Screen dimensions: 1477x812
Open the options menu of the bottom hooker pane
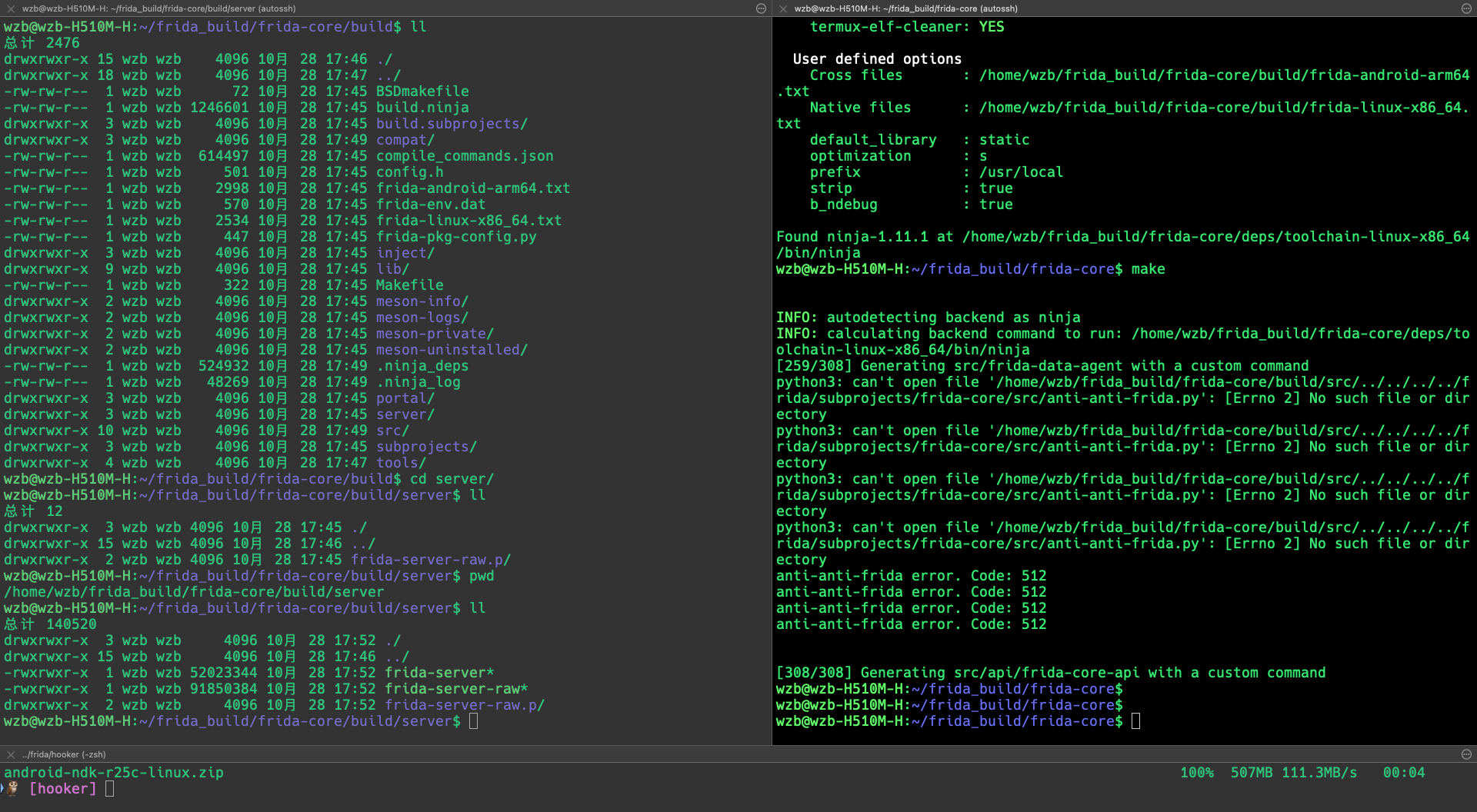point(1466,754)
